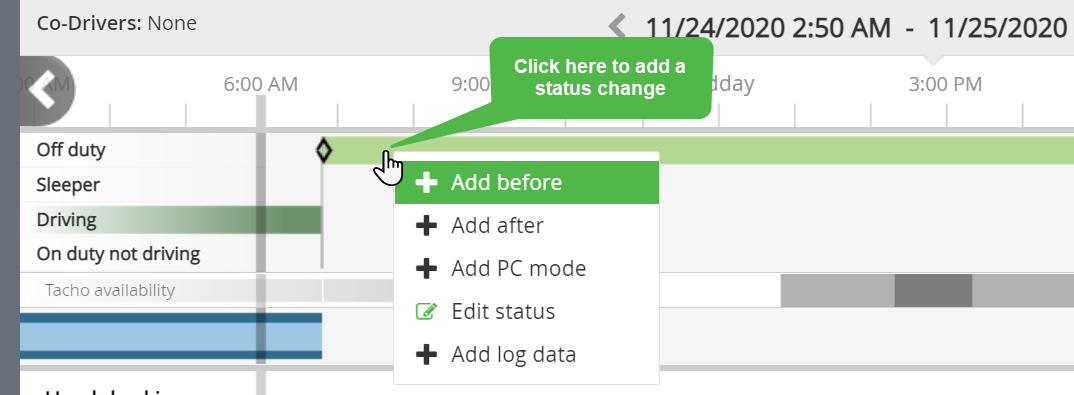
Task: Click the green status change tooltip
Action: [x=600, y=78]
